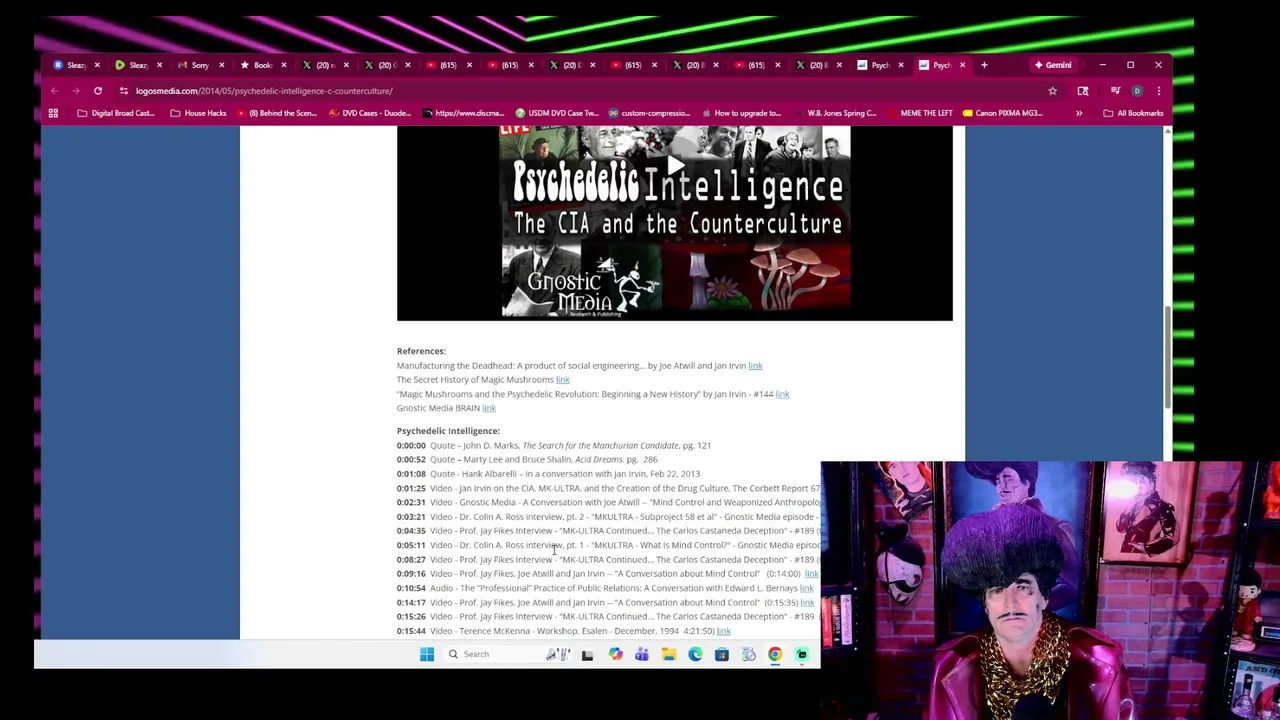The height and width of the screenshot is (720, 1280).
Task: Click the Gemini button
Action: pos(1053,65)
